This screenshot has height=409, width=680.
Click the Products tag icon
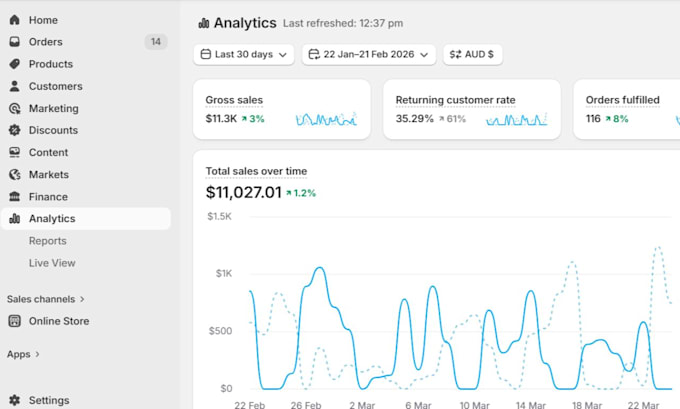(14, 64)
